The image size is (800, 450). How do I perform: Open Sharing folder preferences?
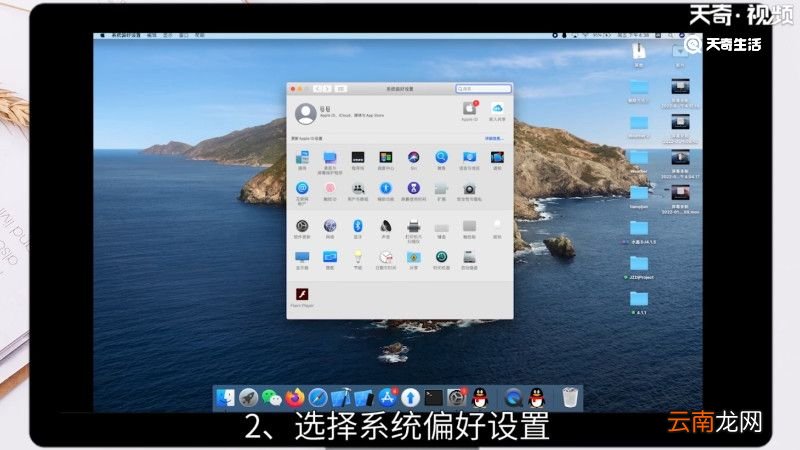[x=413, y=257]
